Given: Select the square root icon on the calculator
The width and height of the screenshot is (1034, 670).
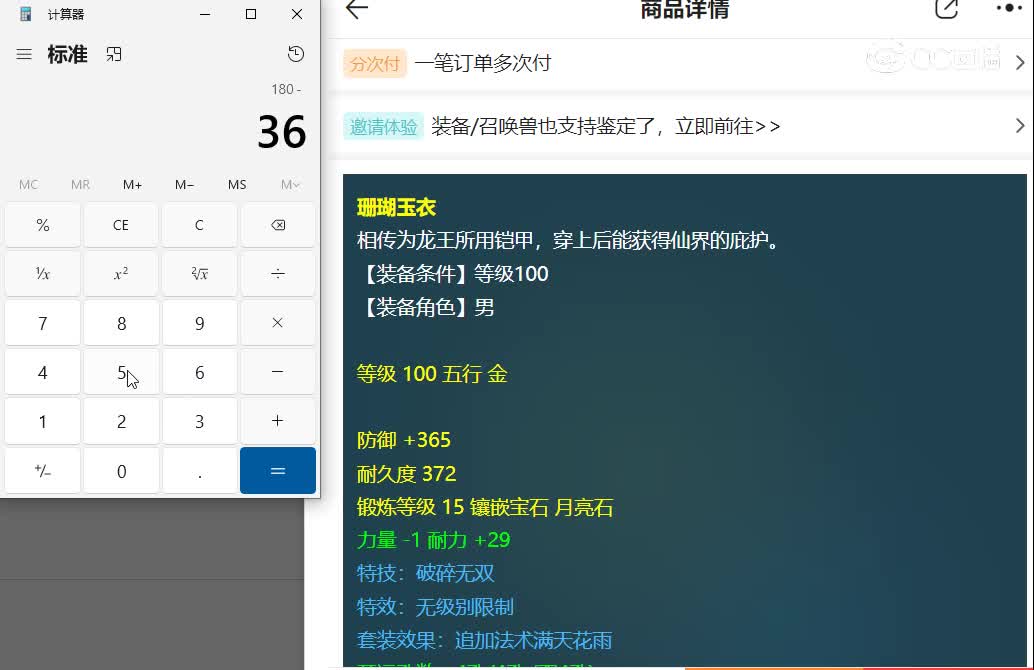Looking at the screenshot, I should 199,273.
